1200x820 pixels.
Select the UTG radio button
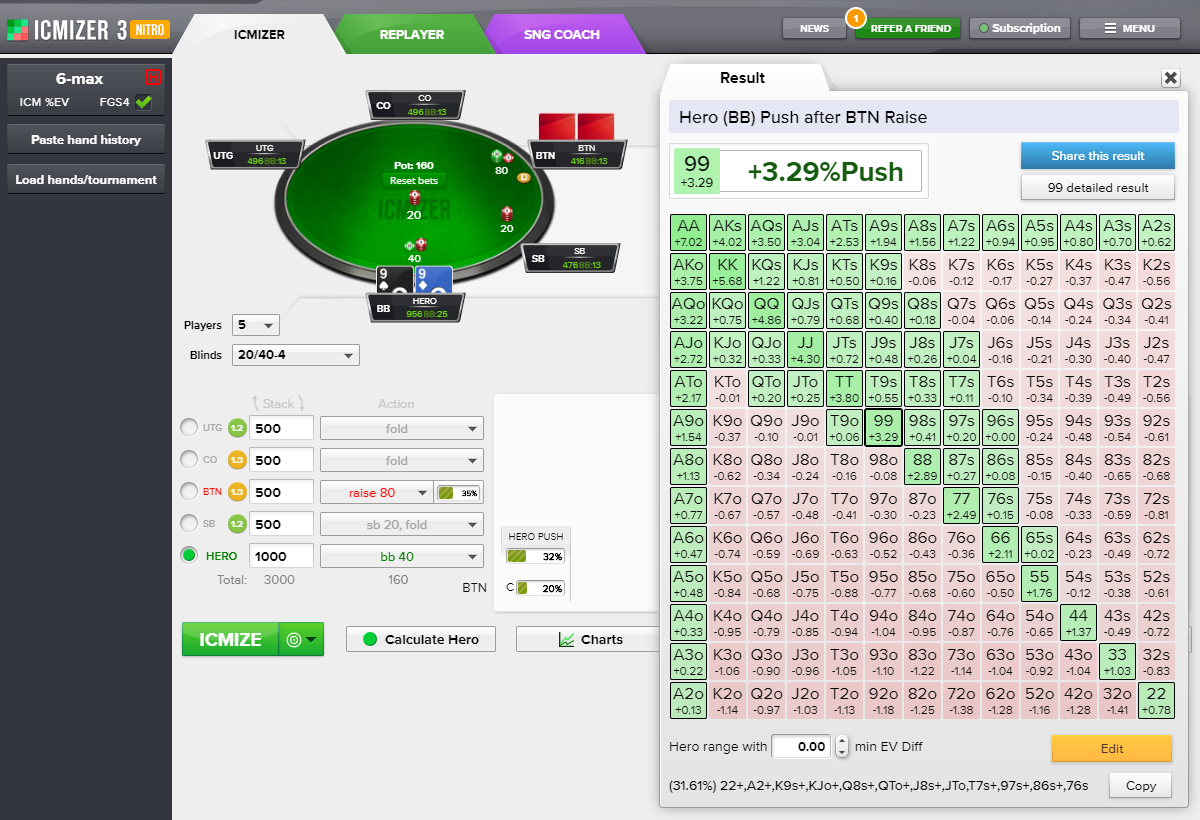(x=189, y=428)
